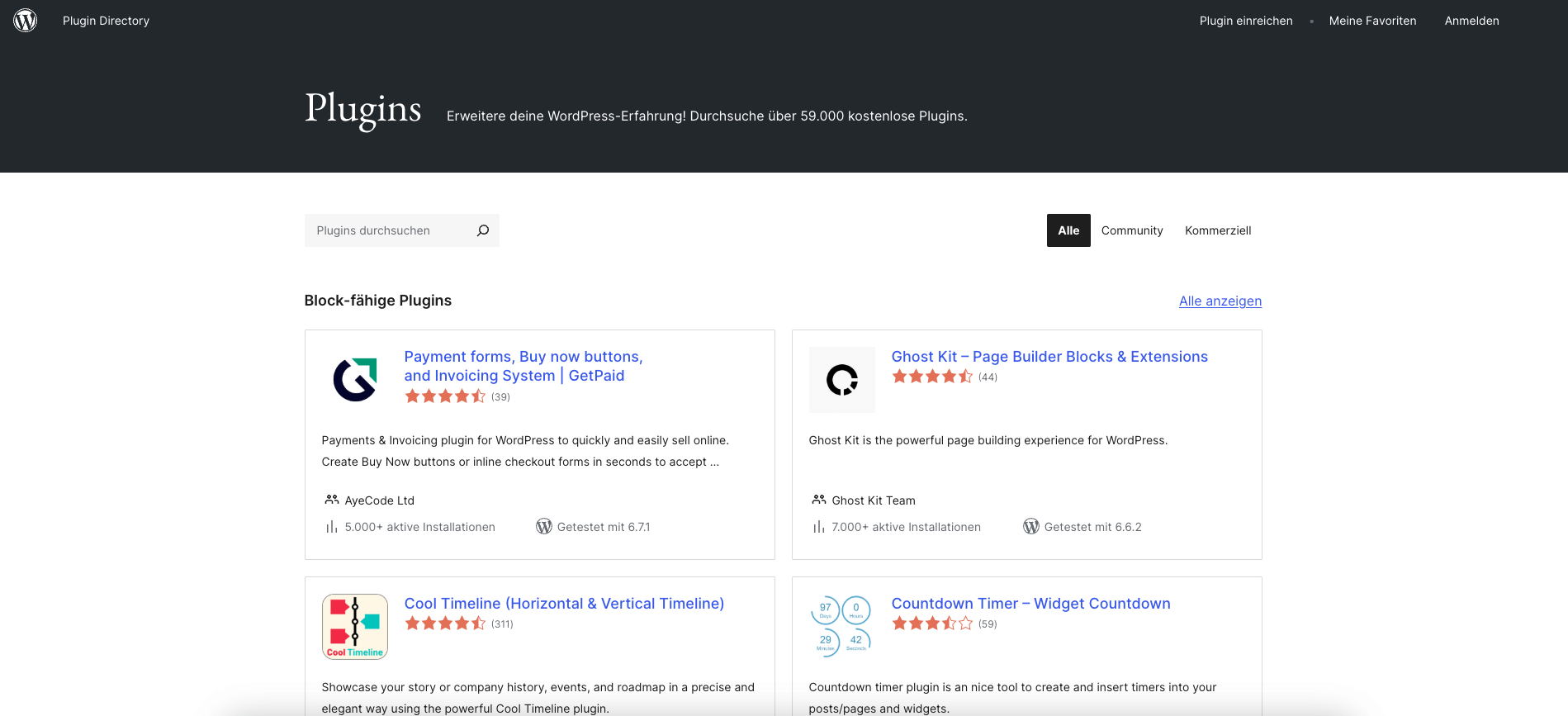Click installations bar icon on Ghost Kit card
The height and width of the screenshot is (716, 1568).
coord(819,527)
